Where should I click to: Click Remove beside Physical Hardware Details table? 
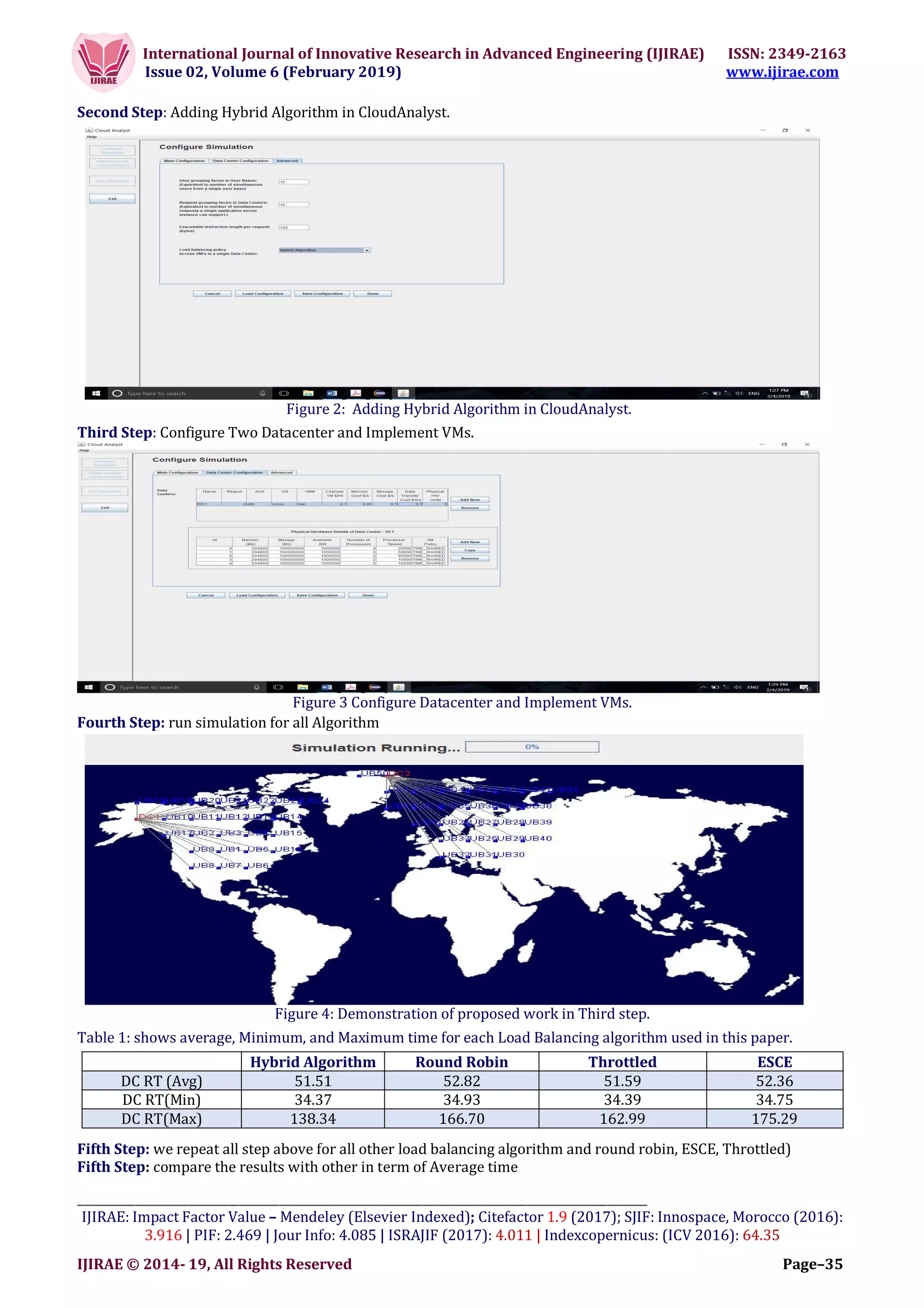pos(470,558)
